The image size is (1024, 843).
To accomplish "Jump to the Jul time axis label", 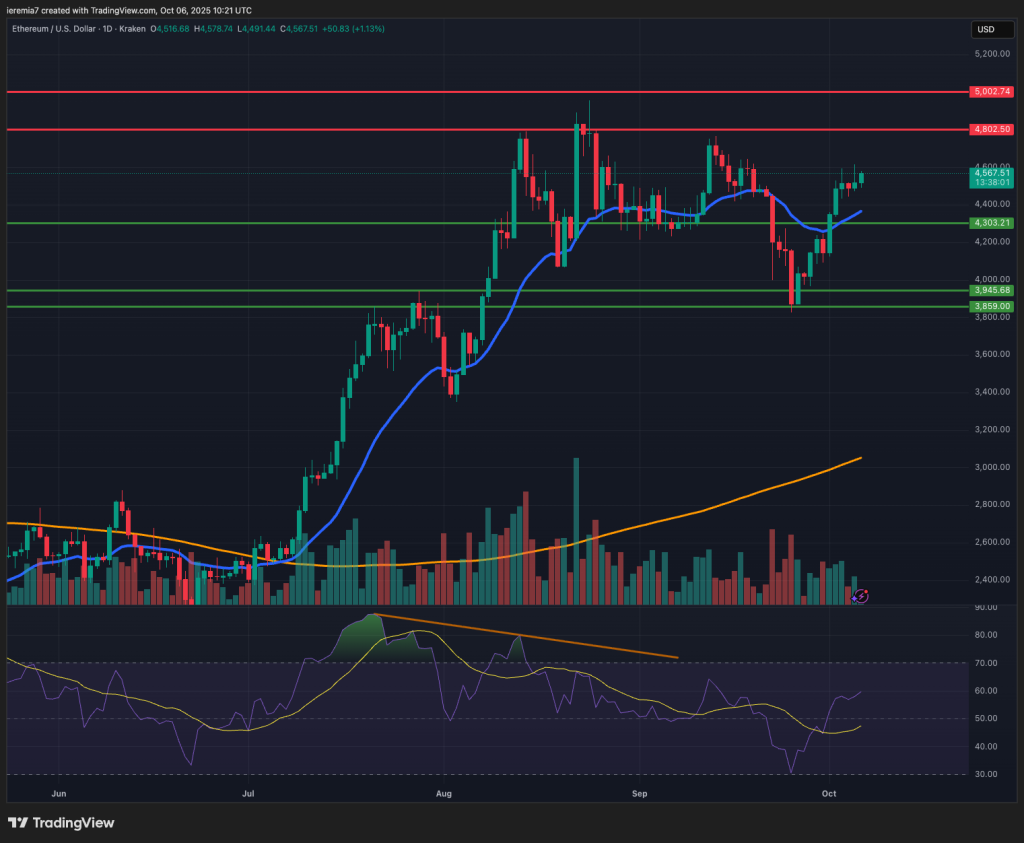I will [246, 793].
